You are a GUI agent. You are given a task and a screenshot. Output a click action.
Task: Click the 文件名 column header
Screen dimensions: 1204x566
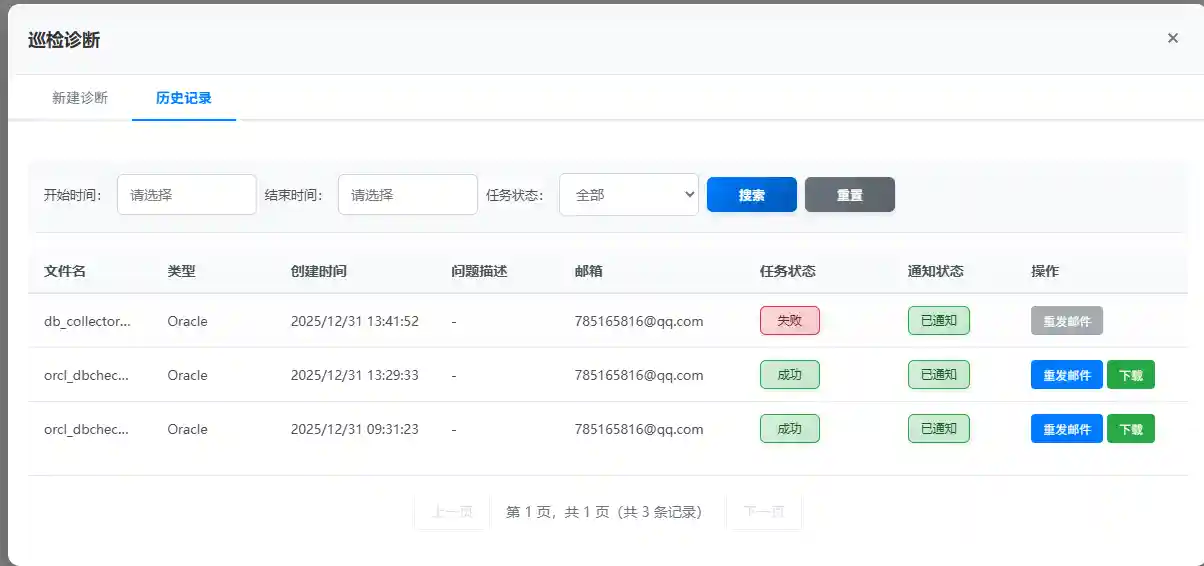[65, 271]
